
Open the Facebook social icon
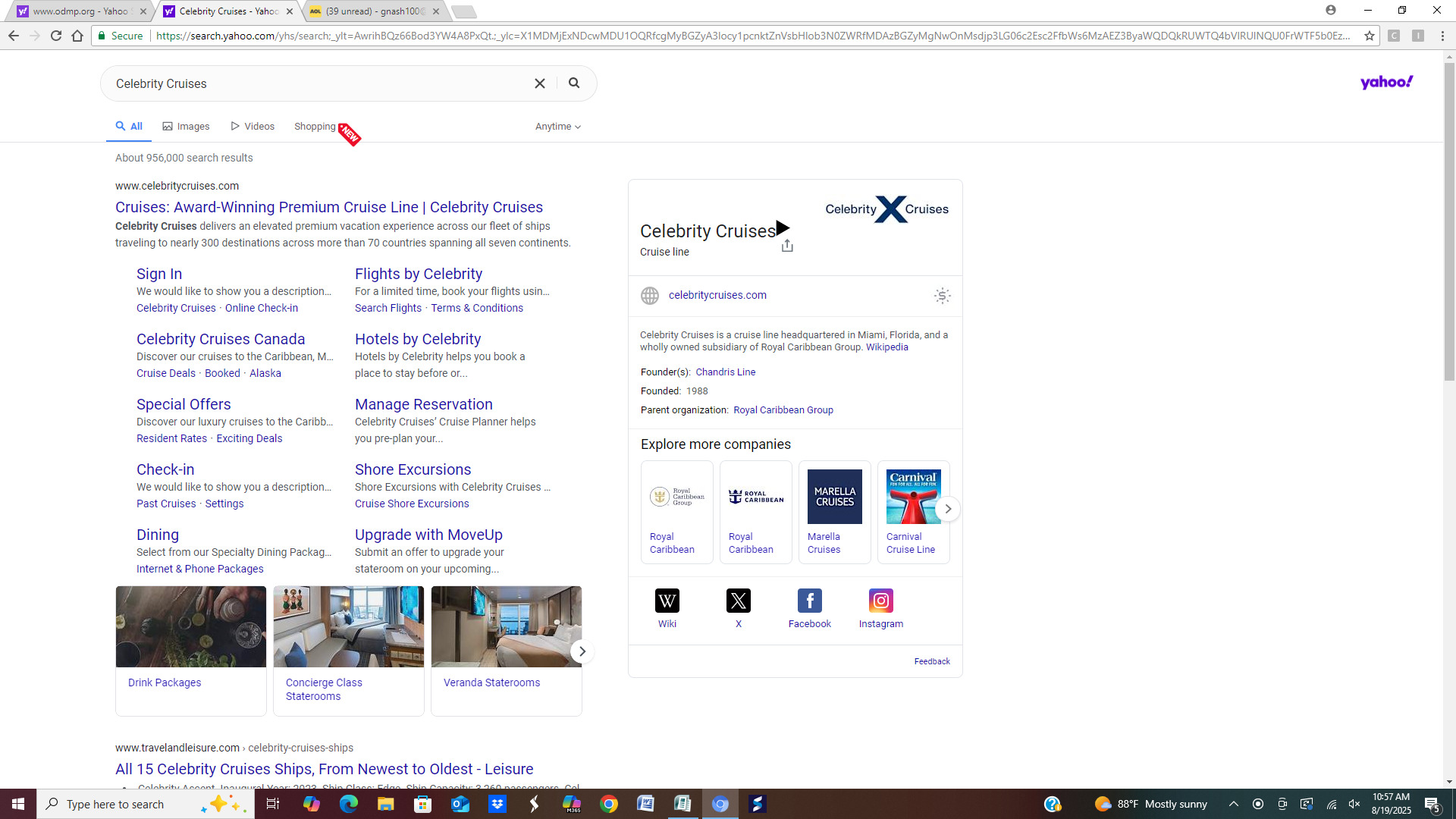point(809,601)
